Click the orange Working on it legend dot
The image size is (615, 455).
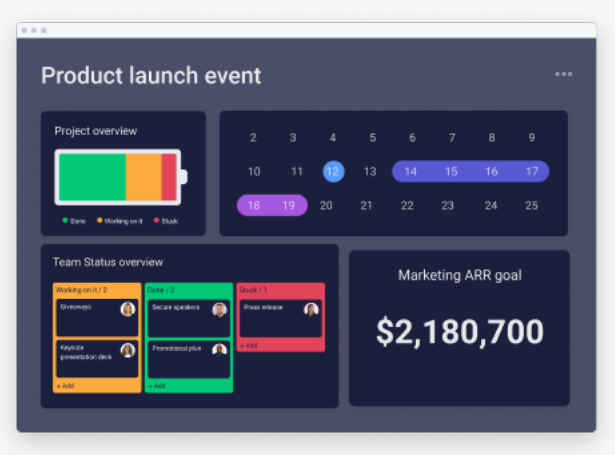[100, 220]
